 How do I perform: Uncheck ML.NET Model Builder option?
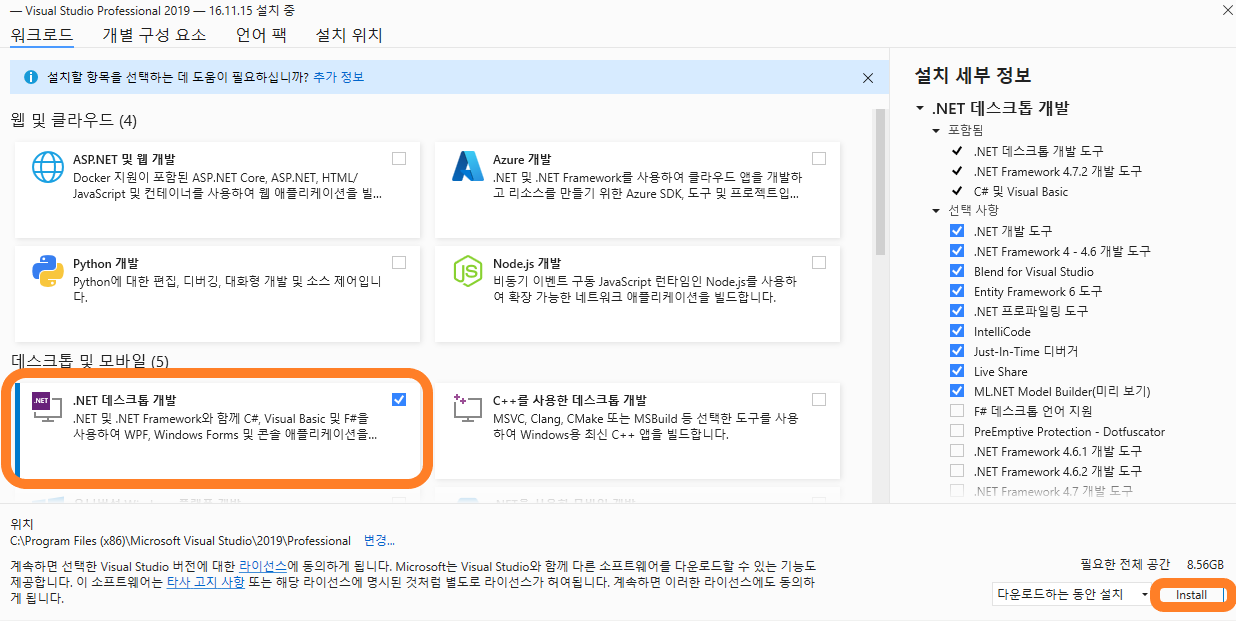point(957,391)
